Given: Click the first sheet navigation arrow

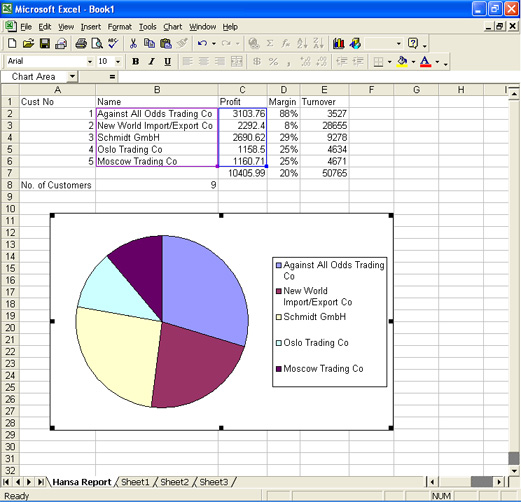Looking at the screenshot, I should pos(6,482).
